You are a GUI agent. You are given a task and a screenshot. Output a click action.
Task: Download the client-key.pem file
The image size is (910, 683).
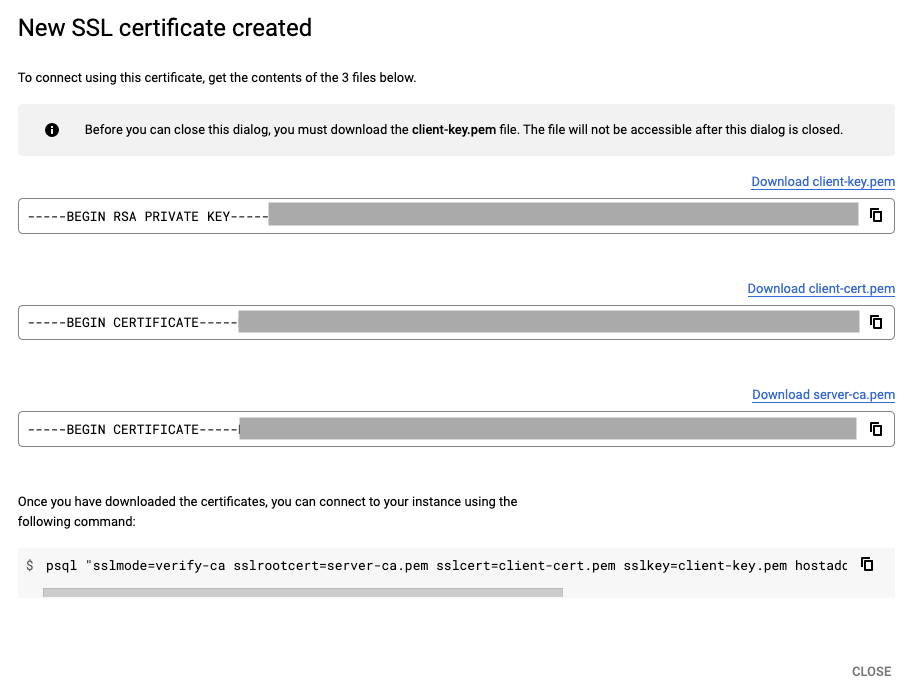point(823,181)
